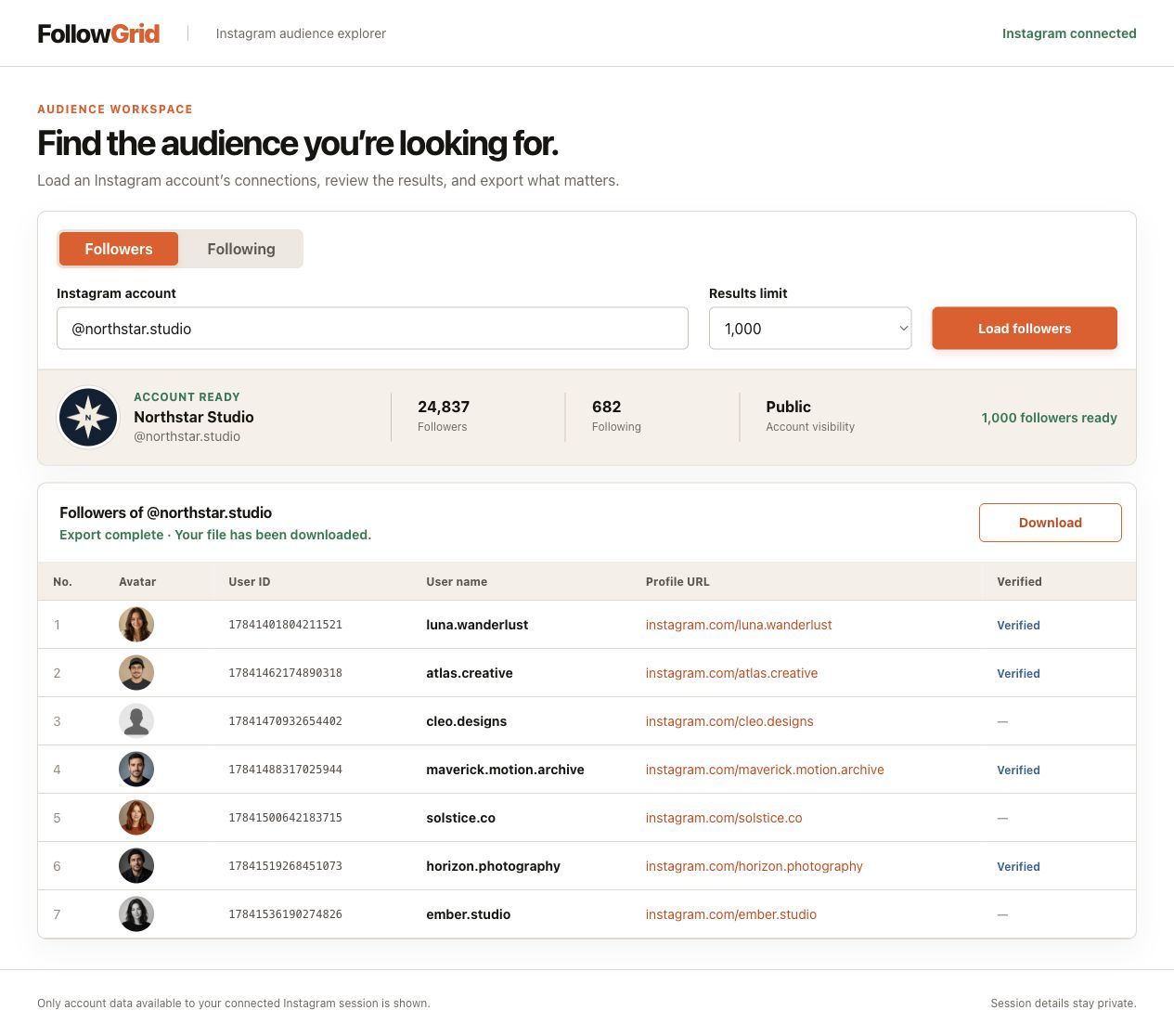
Task: Click the User ID column header
Action: (250, 582)
